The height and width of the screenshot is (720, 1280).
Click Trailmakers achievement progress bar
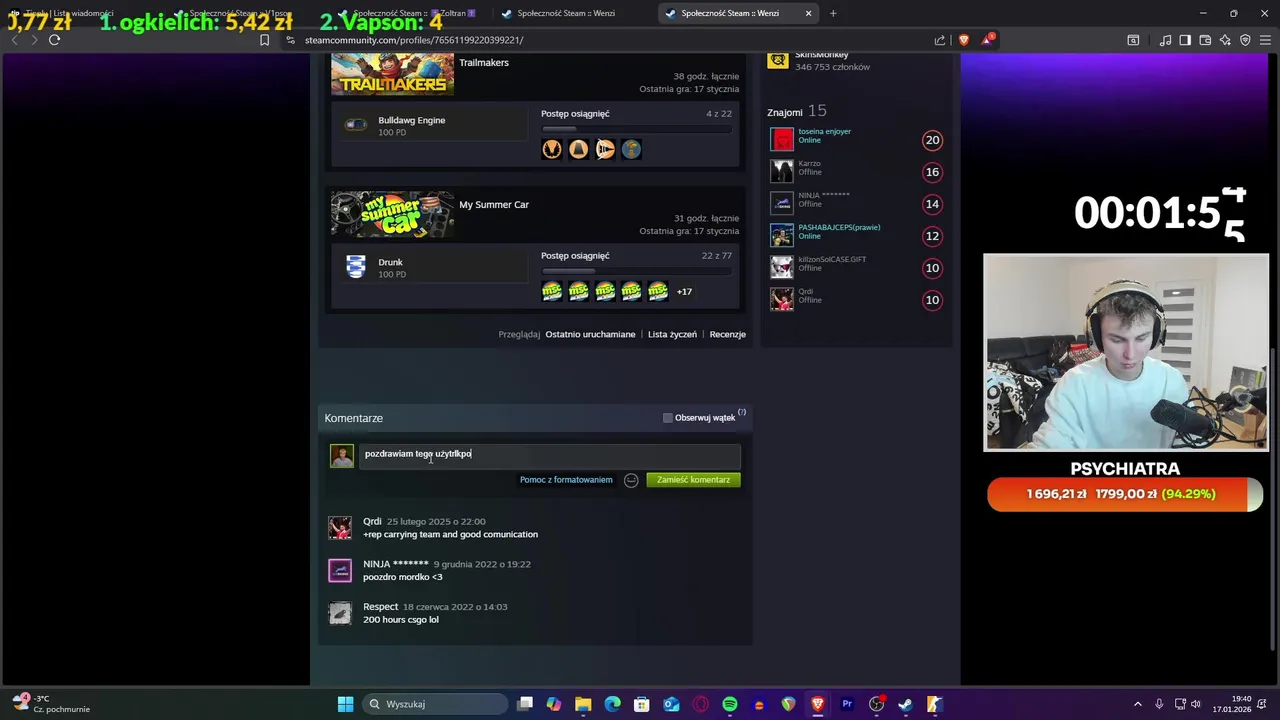[x=636, y=128]
